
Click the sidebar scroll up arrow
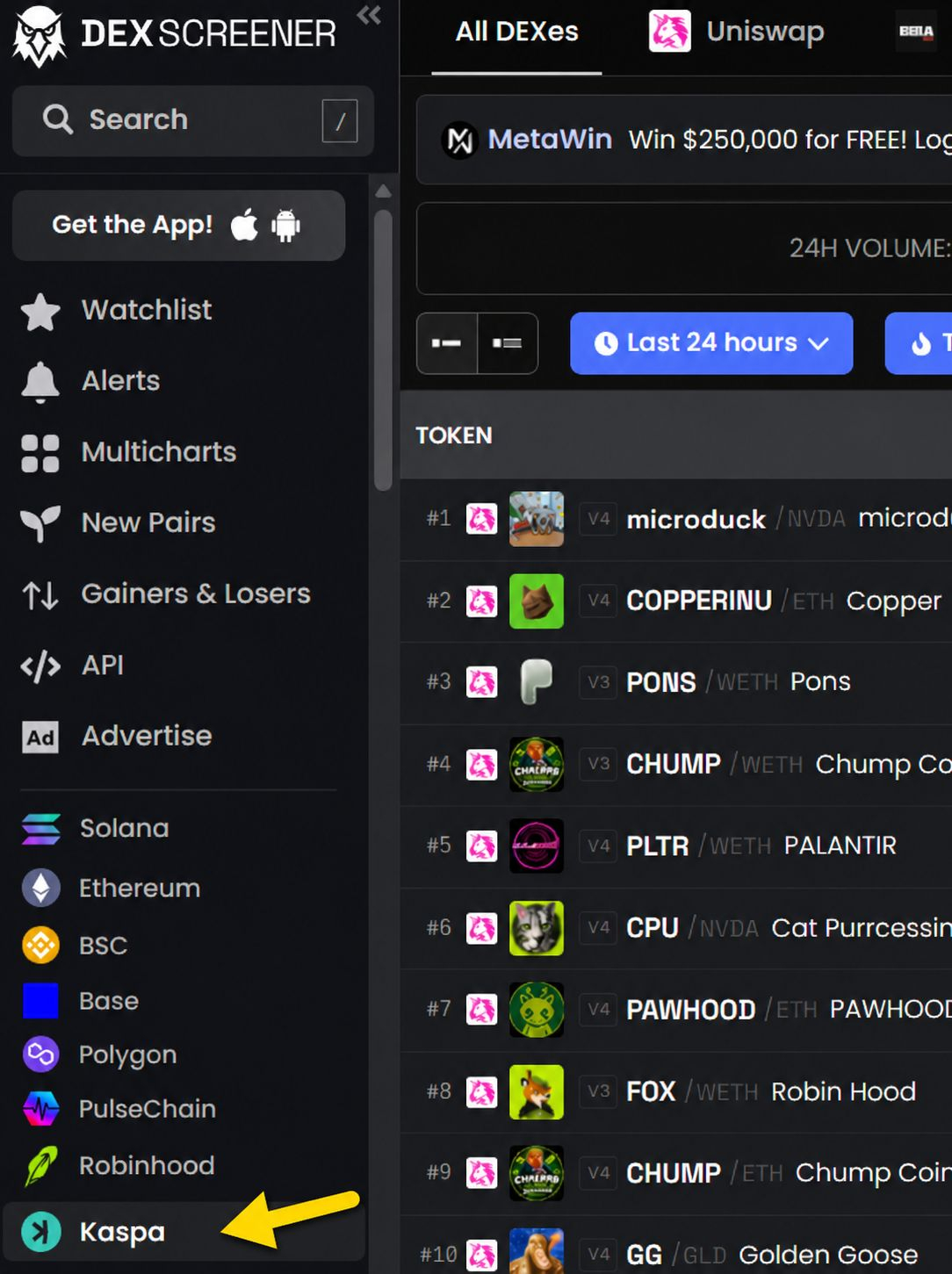tap(383, 191)
